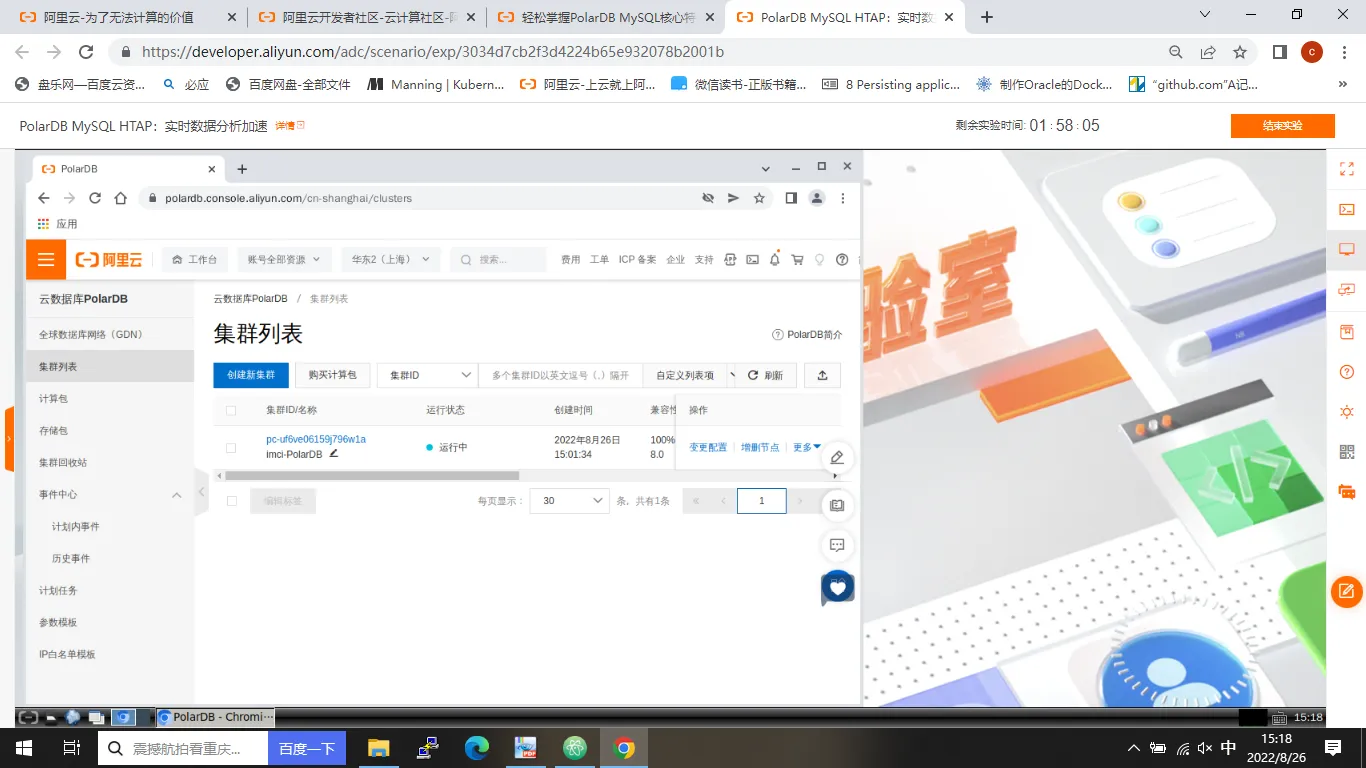Click the fullscreen icon in lab sidebar

1346,169
